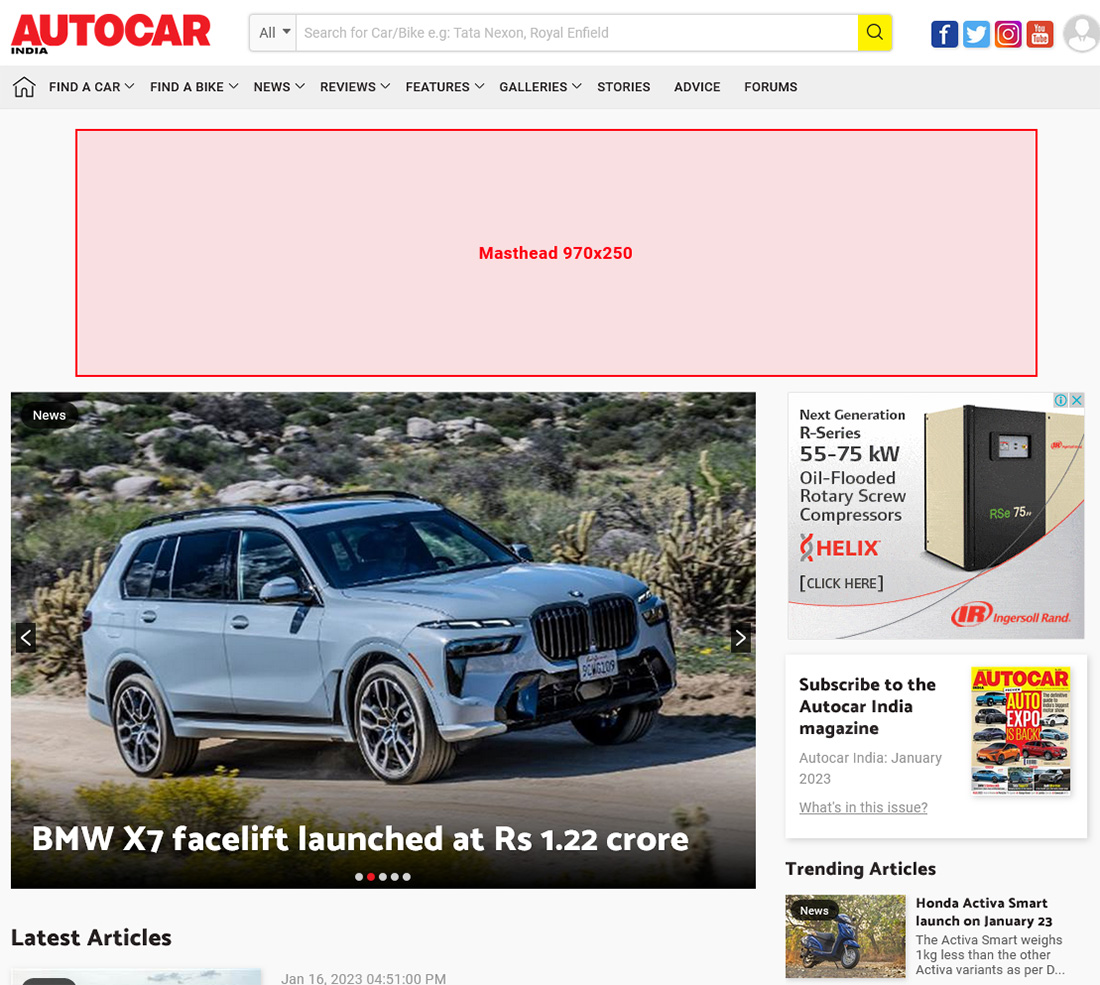Click the user profile avatar icon
This screenshot has width=1100, height=985.
pos(1082,34)
